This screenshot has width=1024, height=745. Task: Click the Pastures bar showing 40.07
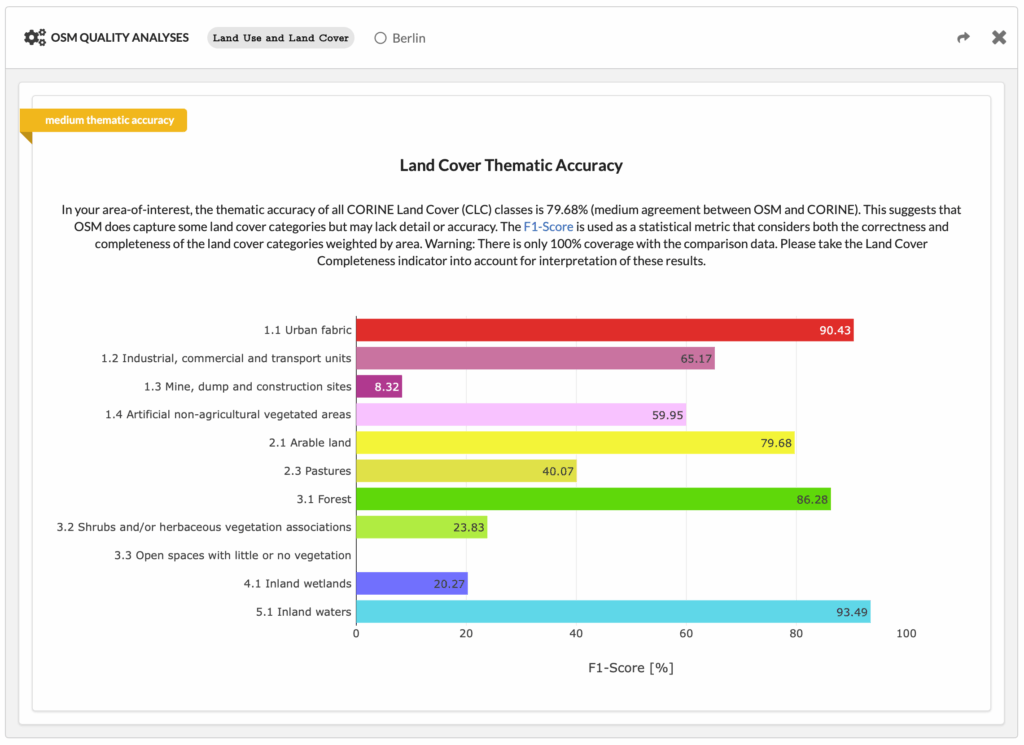click(x=466, y=470)
